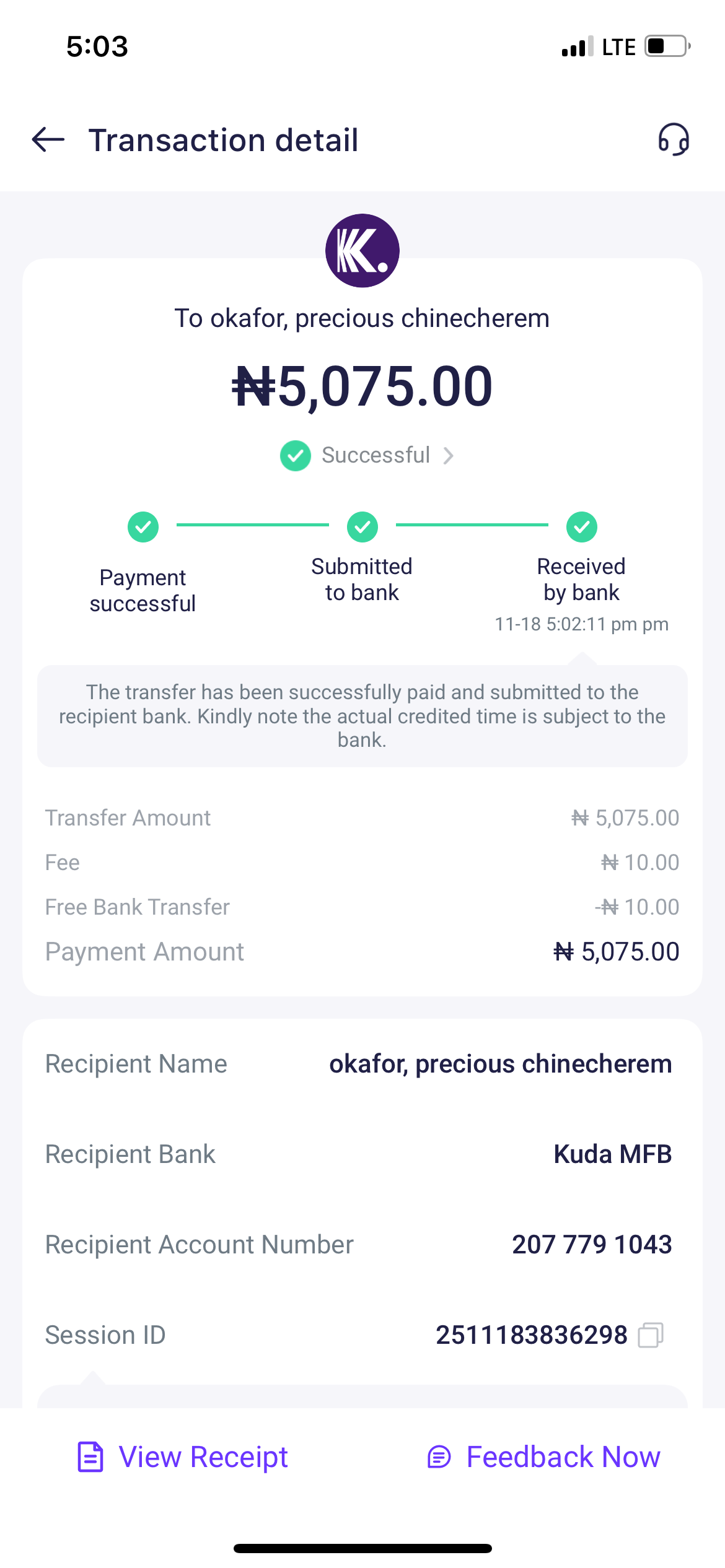Tap the View Receipt document icon
The width and height of the screenshot is (725, 1568).
click(x=90, y=1457)
